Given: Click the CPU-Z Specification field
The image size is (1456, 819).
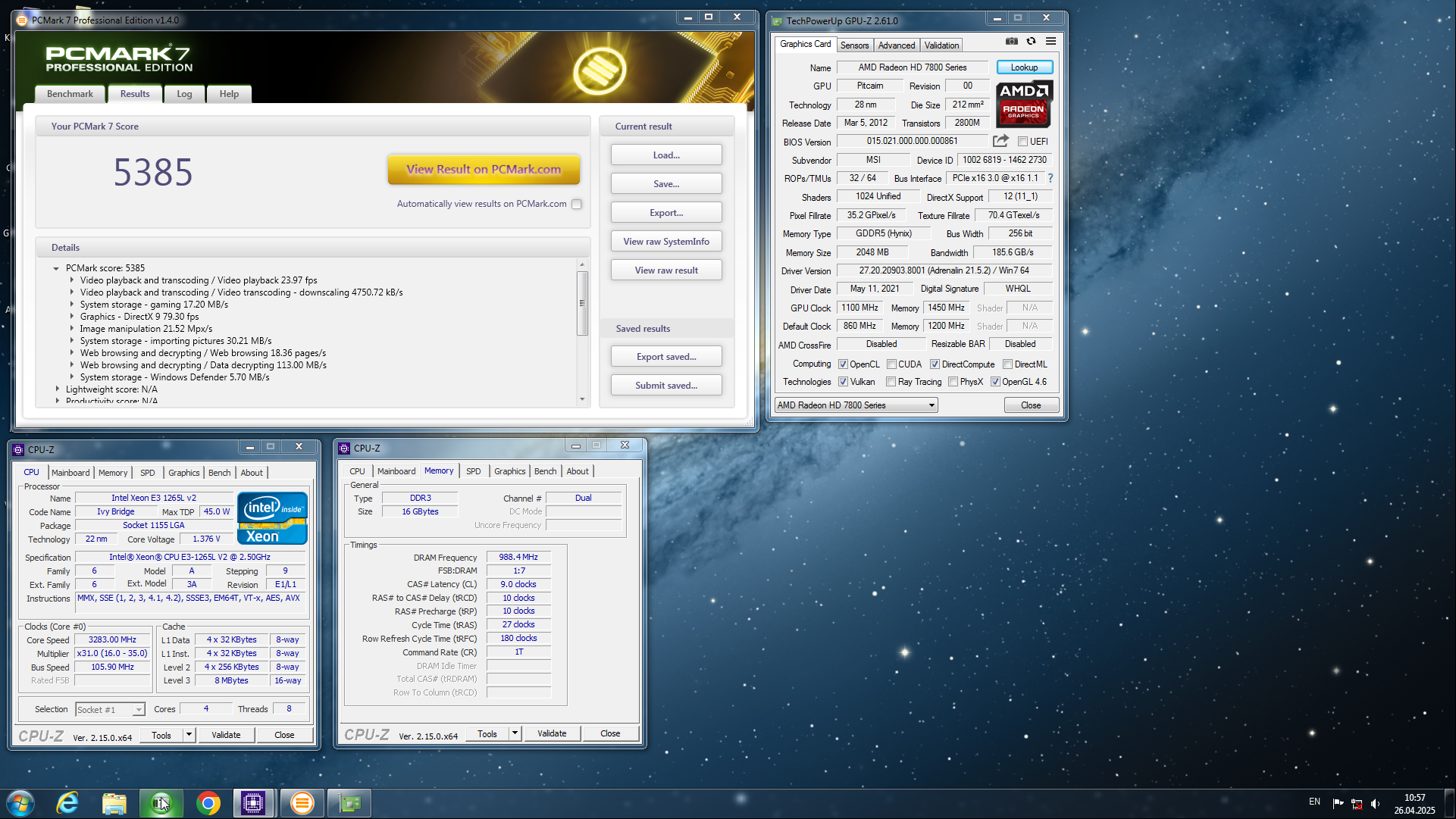Looking at the screenshot, I should [190, 557].
